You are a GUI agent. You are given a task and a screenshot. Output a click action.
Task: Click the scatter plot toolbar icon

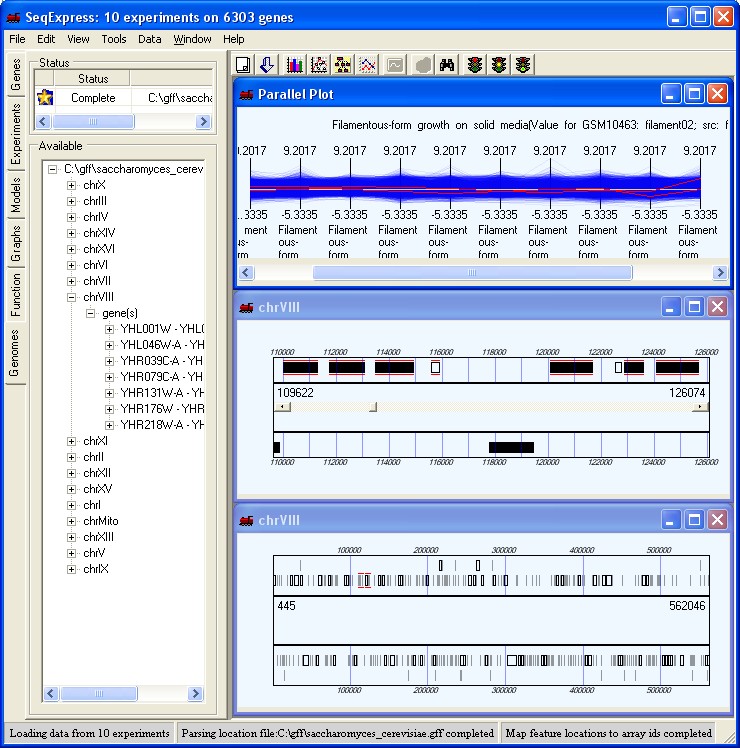[x=320, y=65]
